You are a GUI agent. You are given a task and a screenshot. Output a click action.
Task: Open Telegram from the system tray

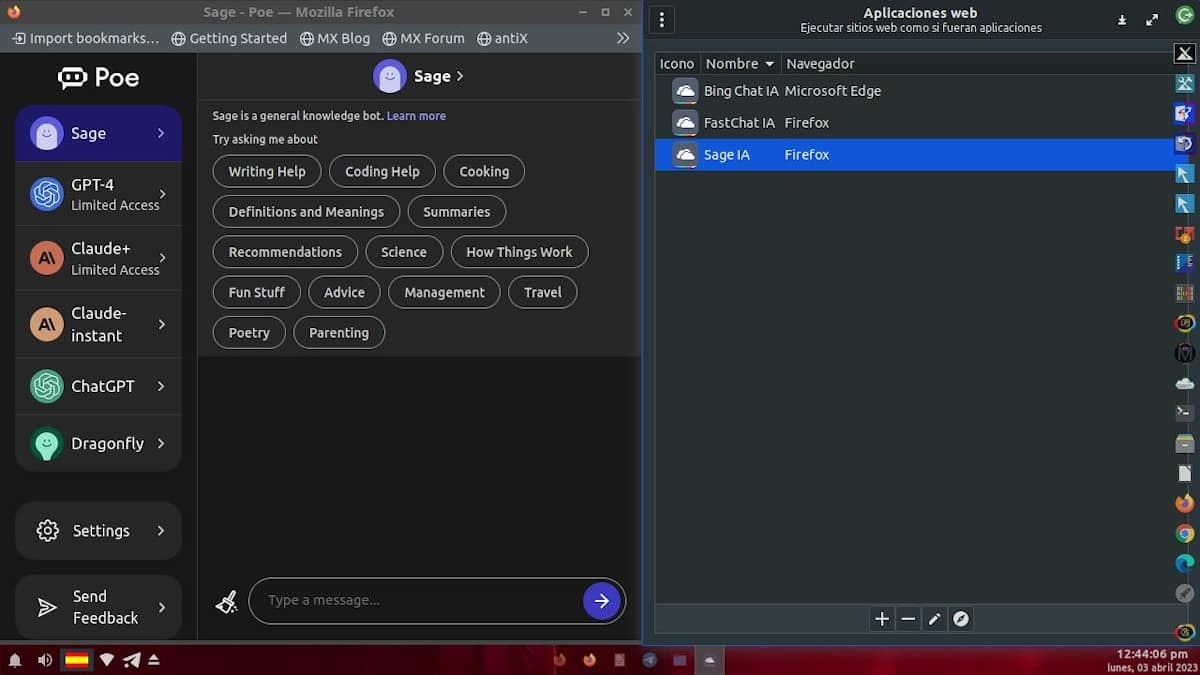pyautogui.click(x=131, y=660)
